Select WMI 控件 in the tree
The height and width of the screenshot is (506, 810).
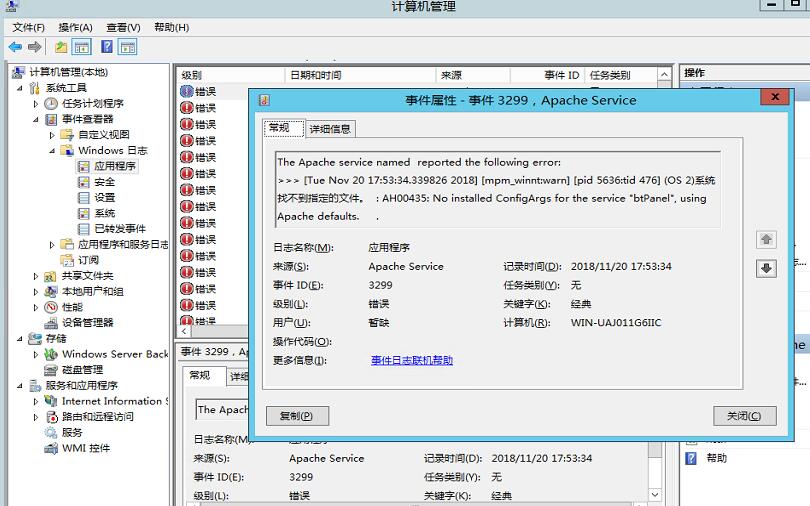pos(86,448)
